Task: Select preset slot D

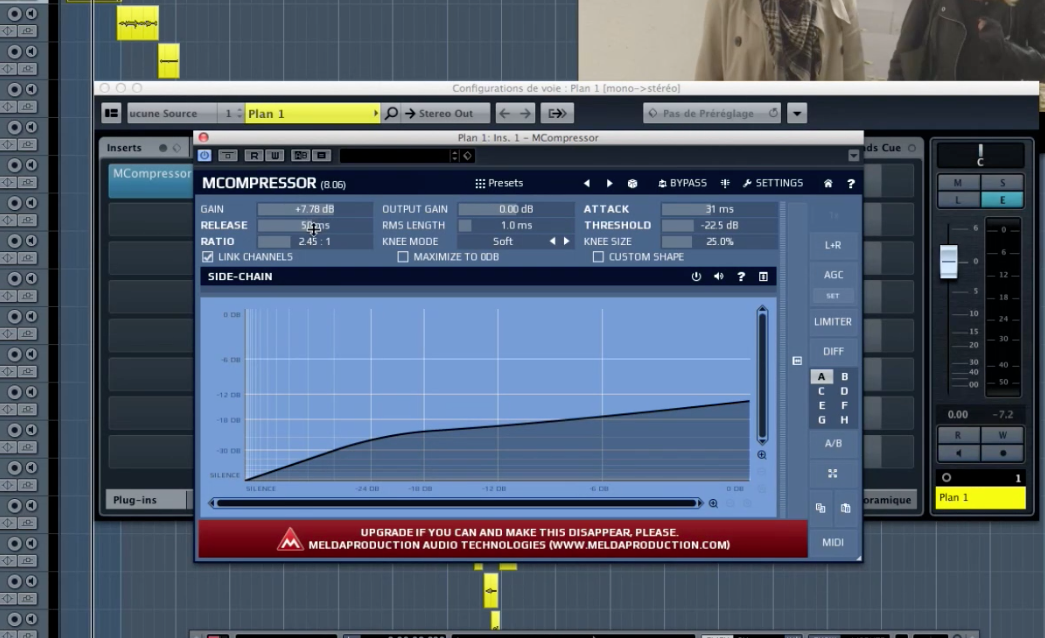Action: click(844, 391)
